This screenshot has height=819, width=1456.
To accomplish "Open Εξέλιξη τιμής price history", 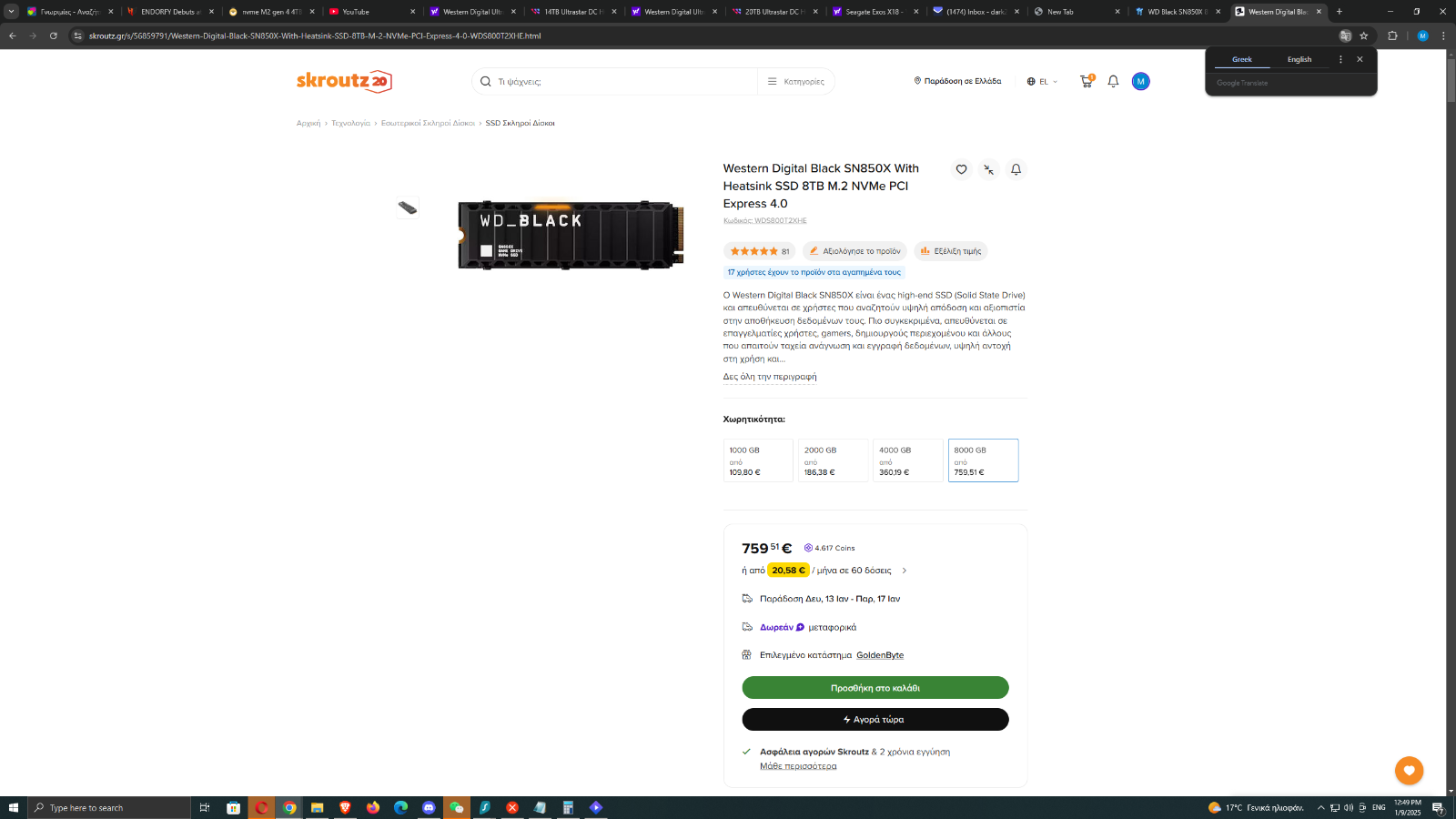I will pos(951,251).
